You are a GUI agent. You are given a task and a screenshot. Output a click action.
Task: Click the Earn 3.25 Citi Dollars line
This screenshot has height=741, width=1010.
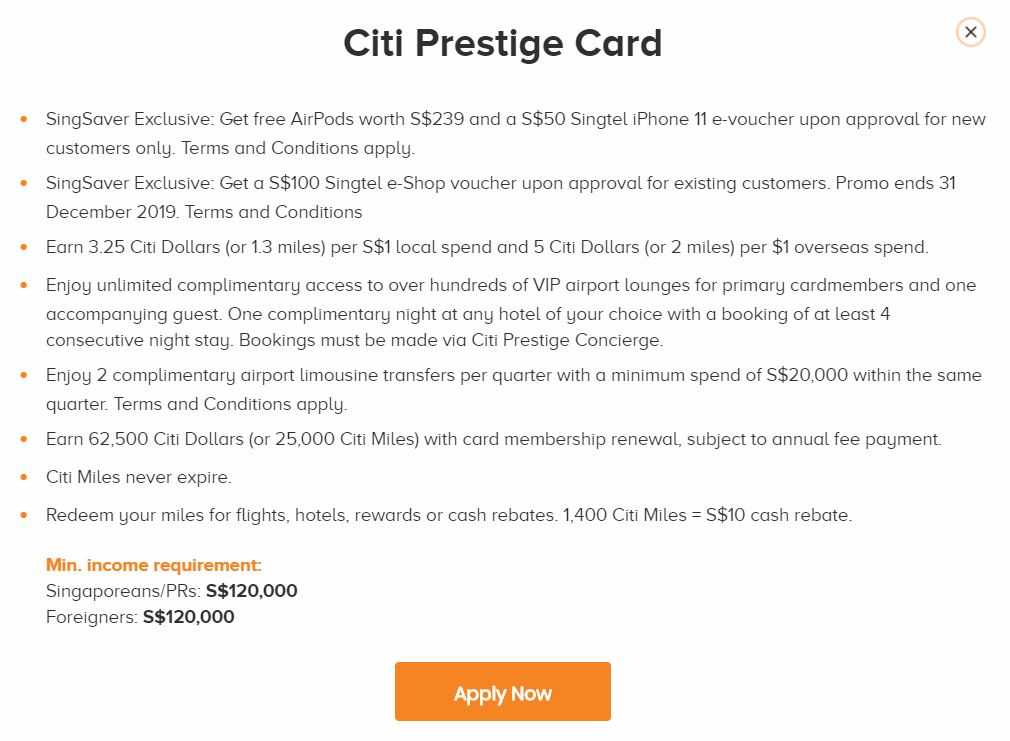(x=487, y=247)
